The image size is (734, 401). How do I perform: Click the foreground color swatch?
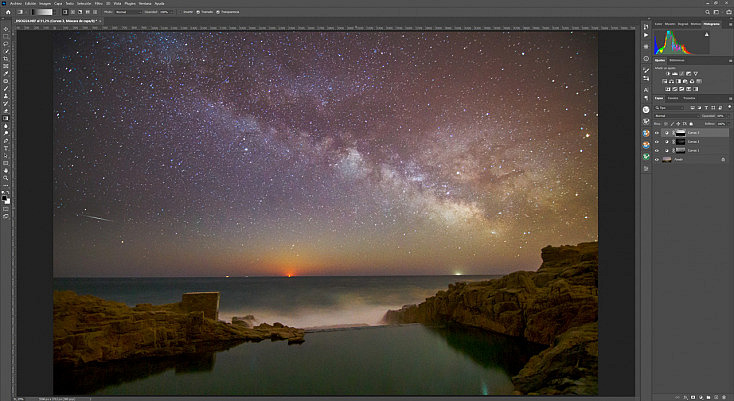(4, 198)
